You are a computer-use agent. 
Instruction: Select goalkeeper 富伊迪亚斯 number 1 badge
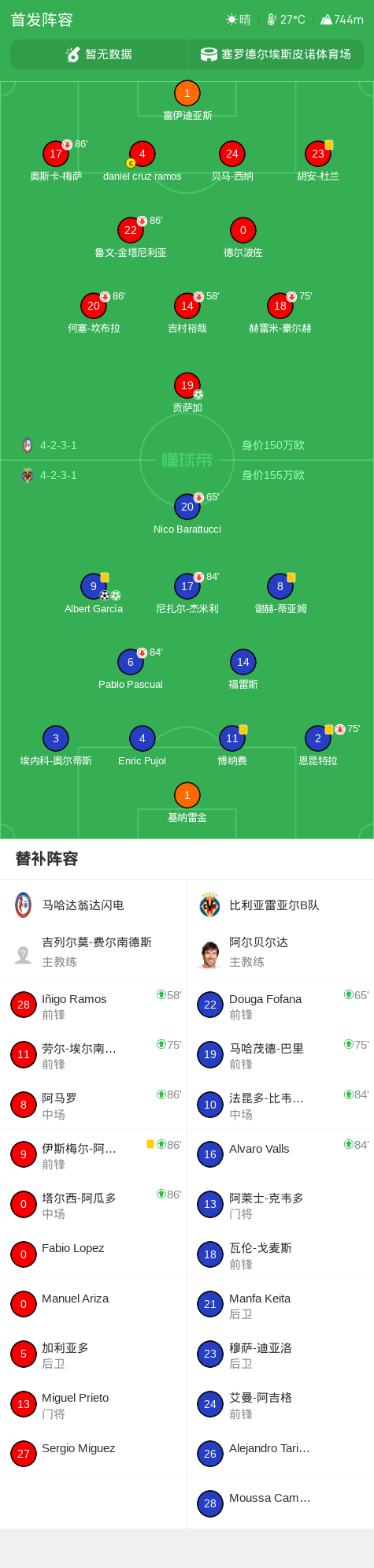187,93
